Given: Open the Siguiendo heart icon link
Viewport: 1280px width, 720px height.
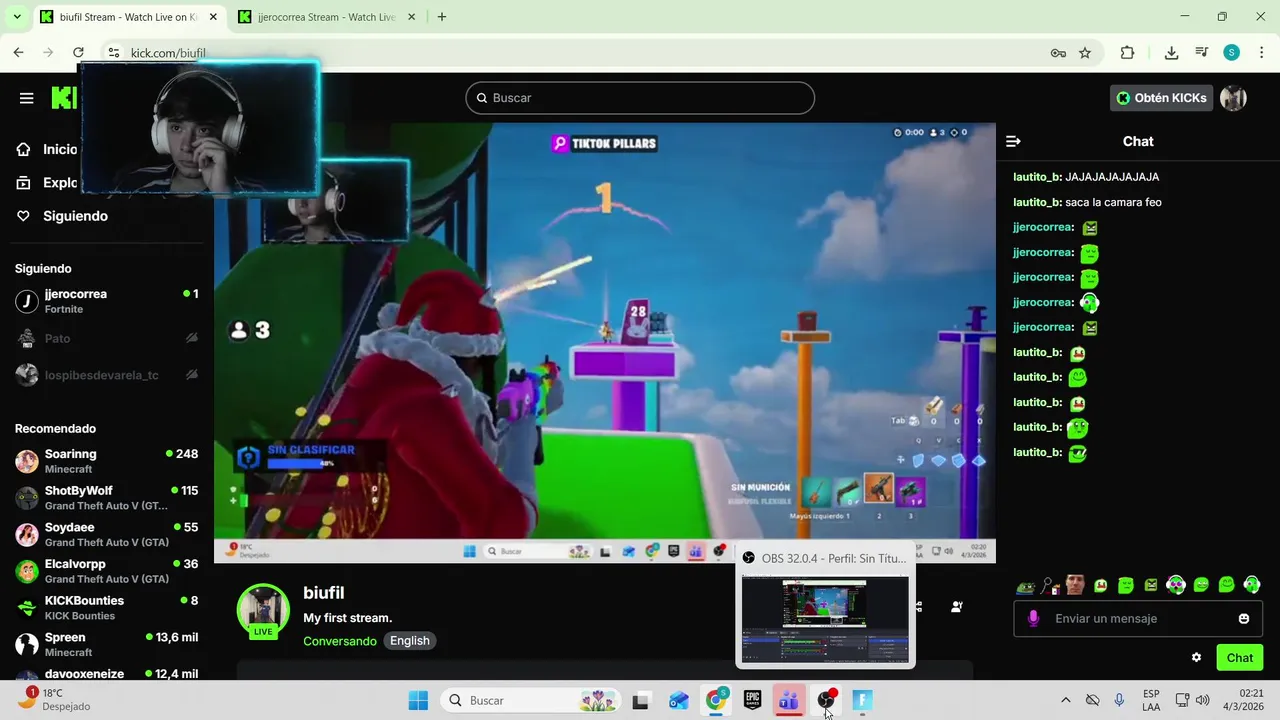Looking at the screenshot, I should (24, 216).
